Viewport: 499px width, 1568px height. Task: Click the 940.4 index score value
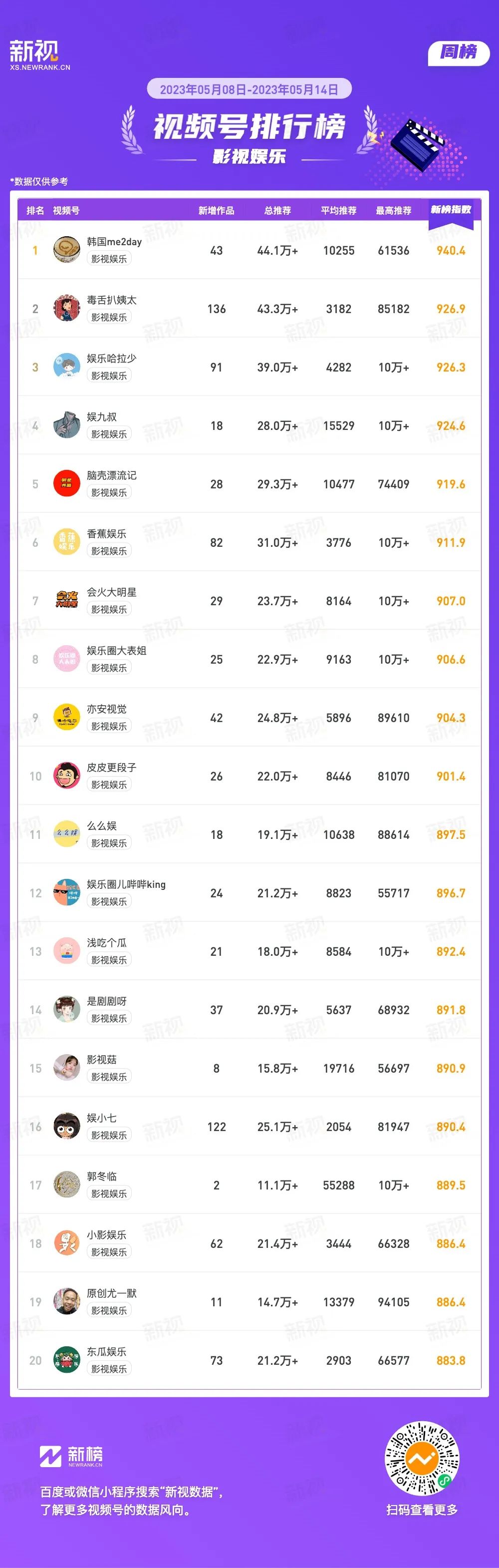451,250
